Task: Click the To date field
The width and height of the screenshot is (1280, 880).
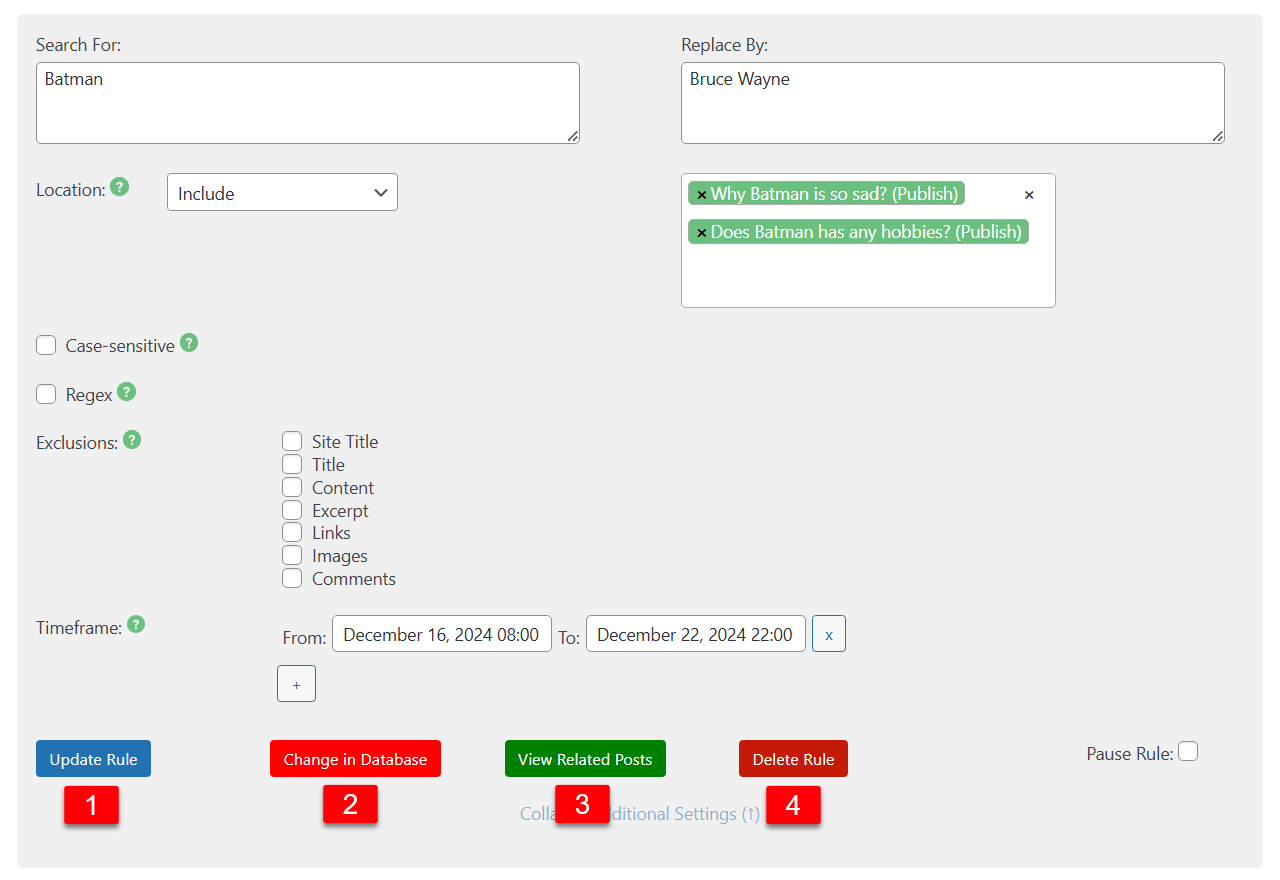Action: coord(696,634)
